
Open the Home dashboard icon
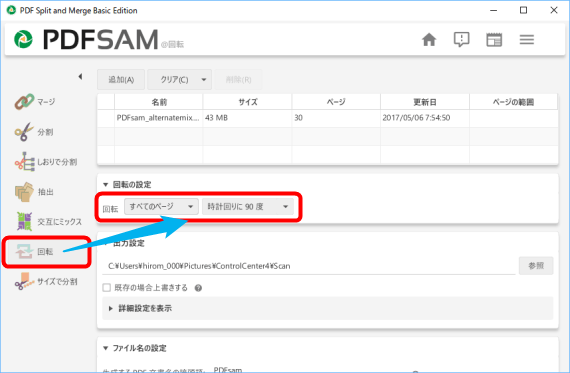(x=429, y=39)
